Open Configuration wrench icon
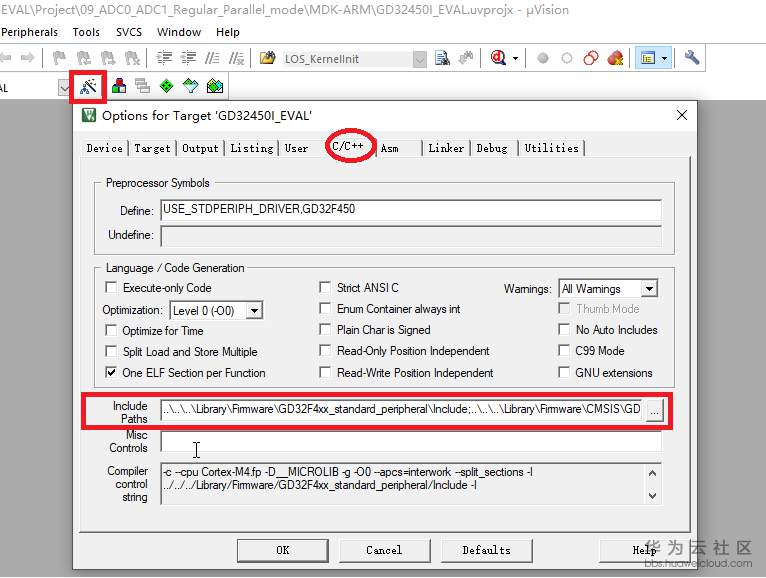Viewport: 766px width, 578px height. click(x=692, y=58)
